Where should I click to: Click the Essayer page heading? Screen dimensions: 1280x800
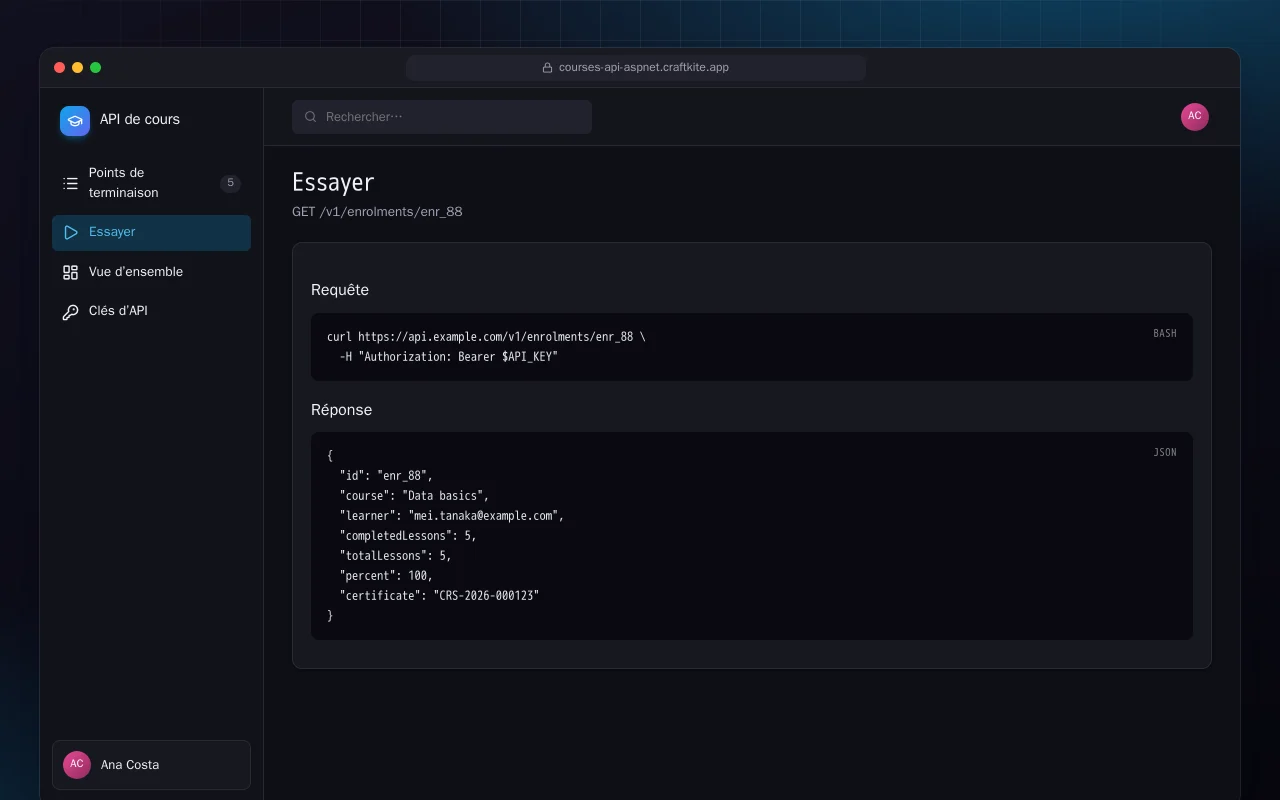point(333,182)
